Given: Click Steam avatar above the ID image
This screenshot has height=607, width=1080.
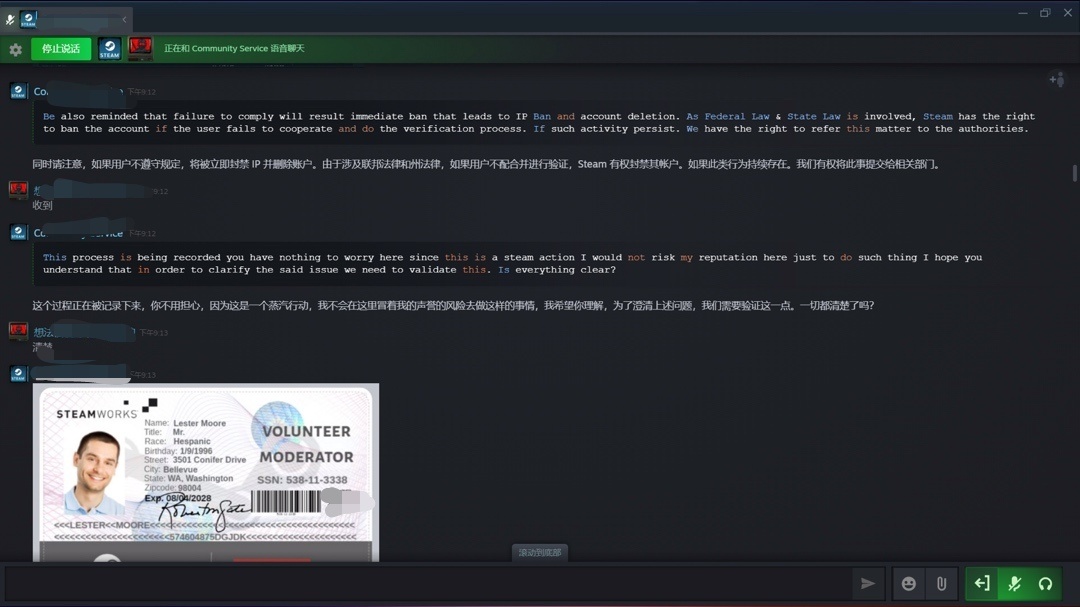Looking at the screenshot, I should (x=19, y=373).
